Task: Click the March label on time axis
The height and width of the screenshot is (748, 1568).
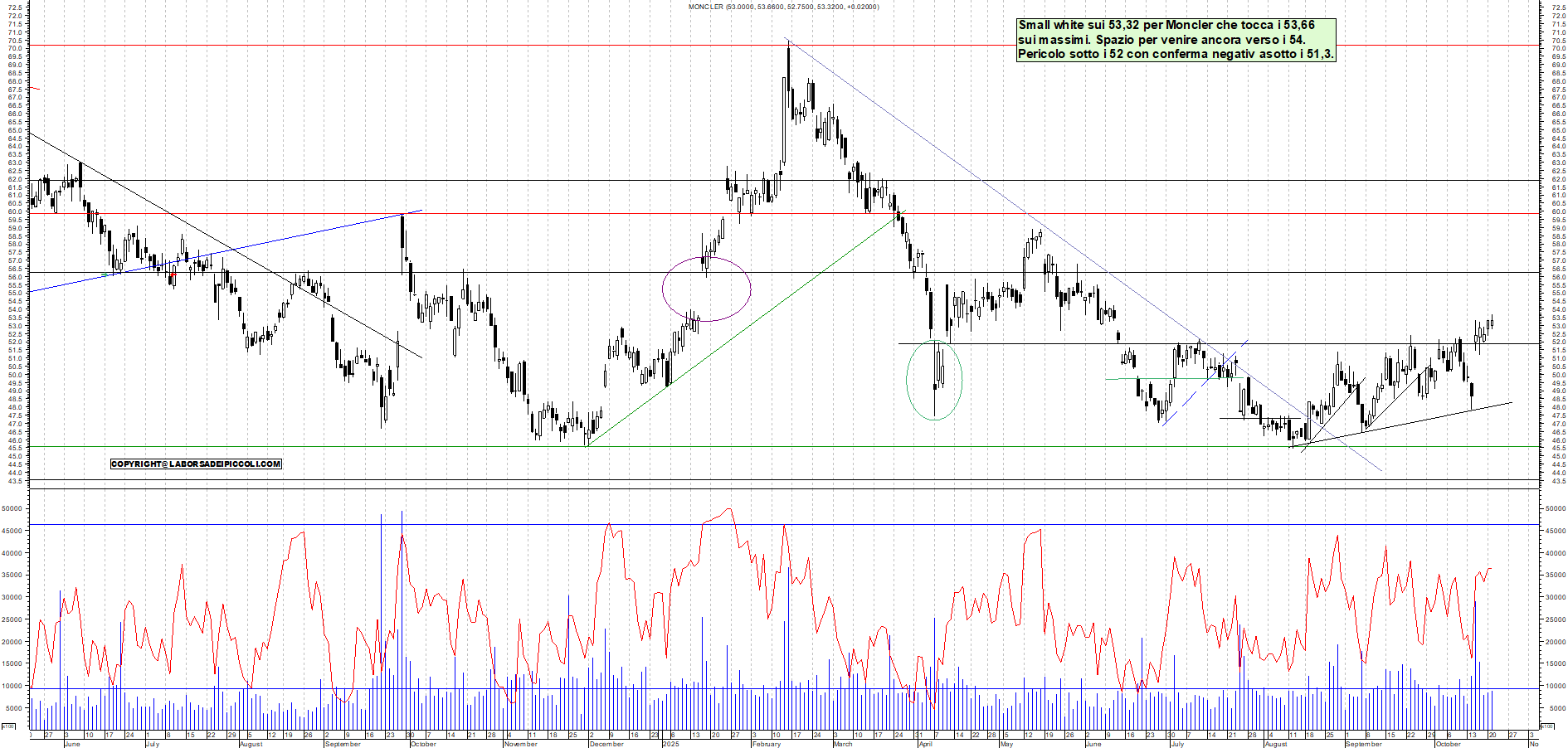Action: tap(843, 744)
